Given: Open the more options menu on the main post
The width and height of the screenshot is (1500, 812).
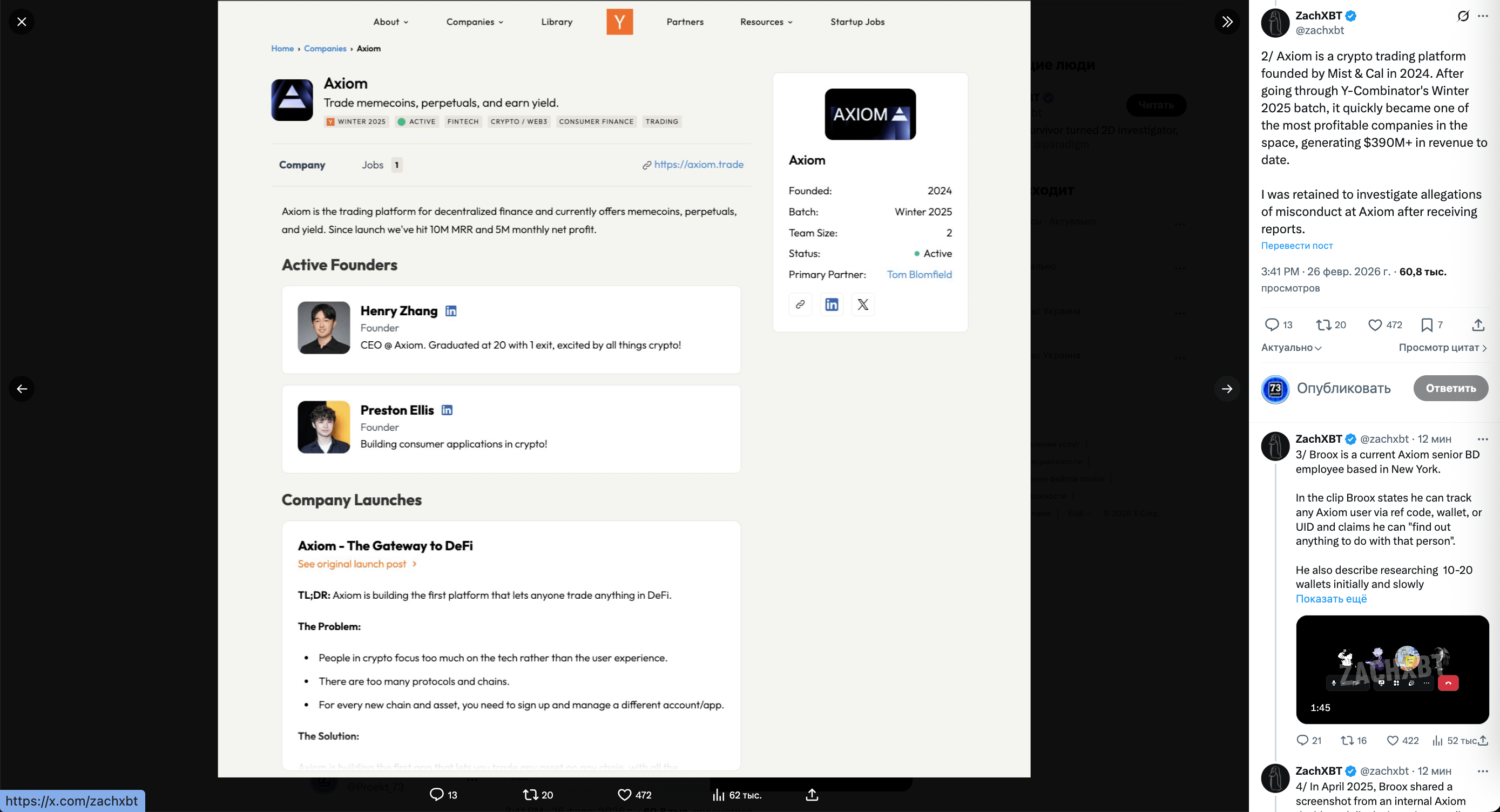Looking at the screenshot, I should pyautogui.click(x=1483, y=16).
